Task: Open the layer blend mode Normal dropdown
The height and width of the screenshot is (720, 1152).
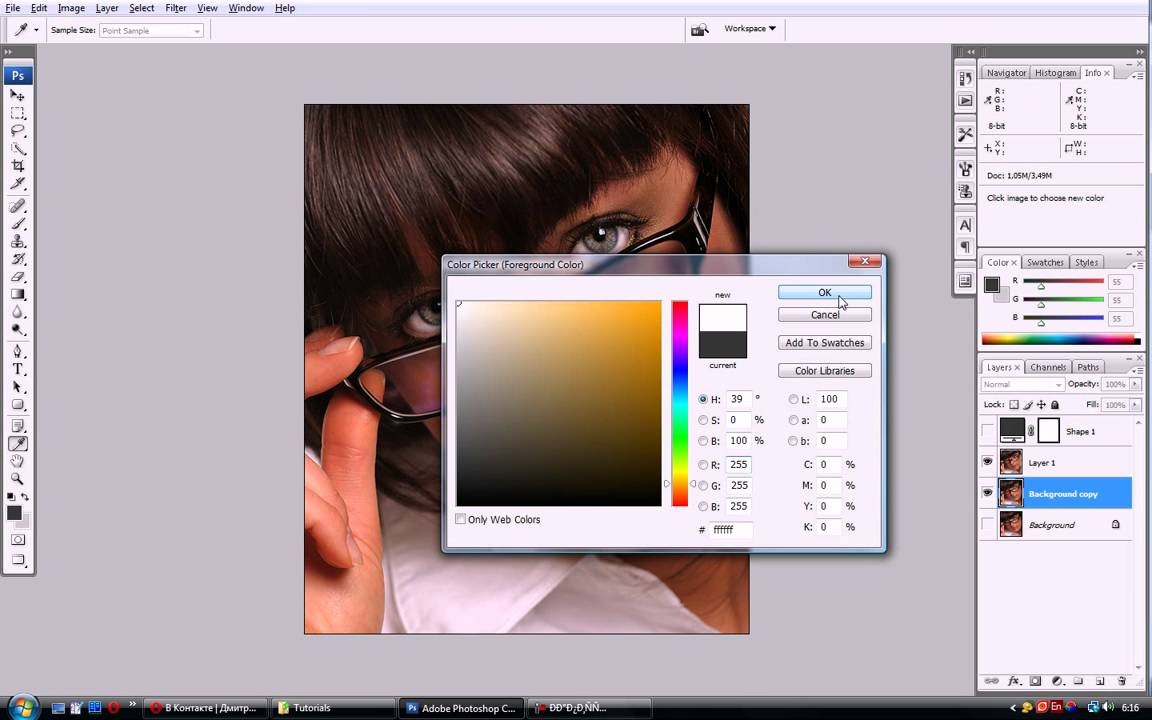Action: (1022, 384)
